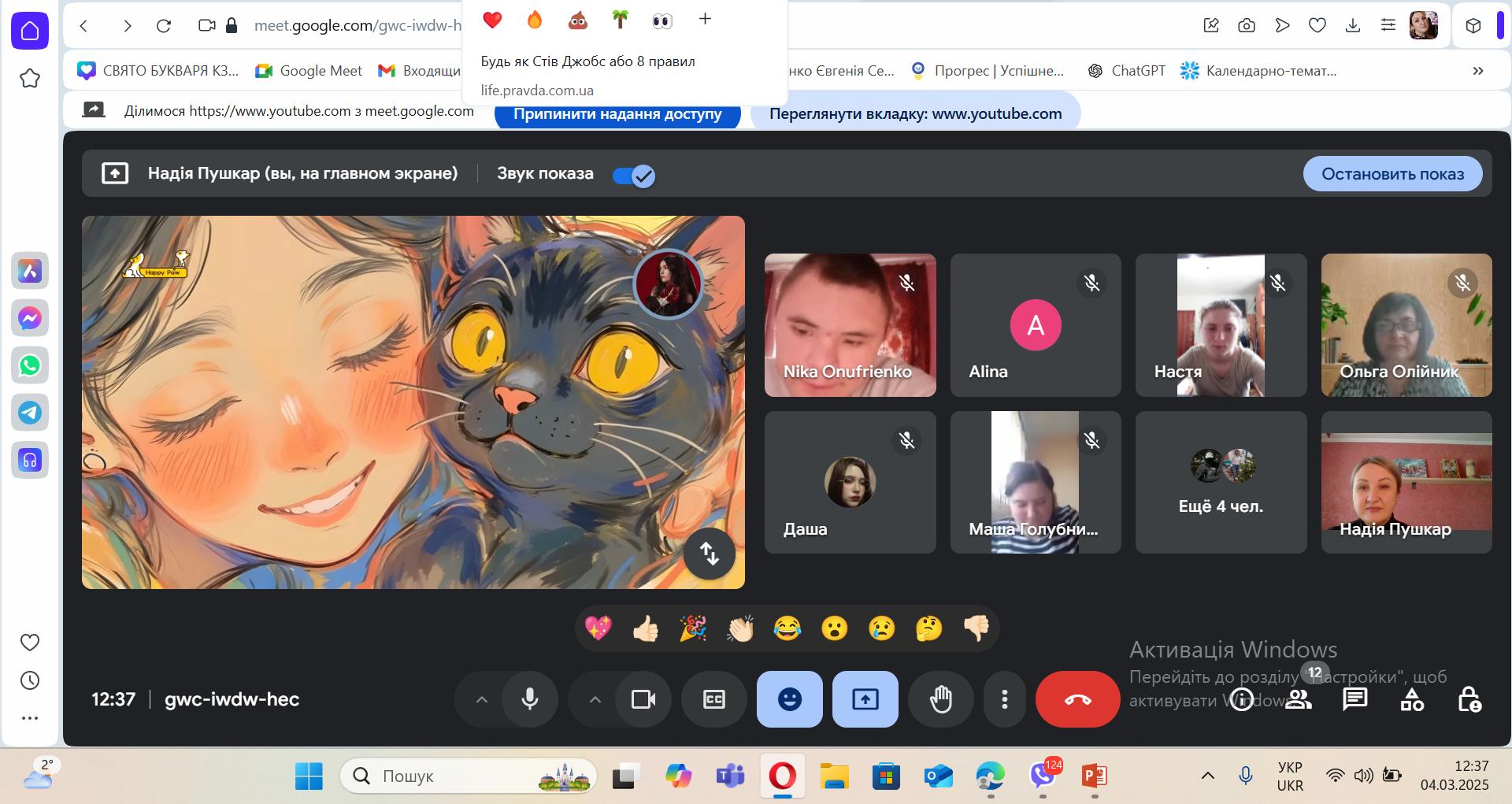The image size is (1512, 804).
Task: Swap the presentation layout with arrows button
Action: [x=710, y=554]
